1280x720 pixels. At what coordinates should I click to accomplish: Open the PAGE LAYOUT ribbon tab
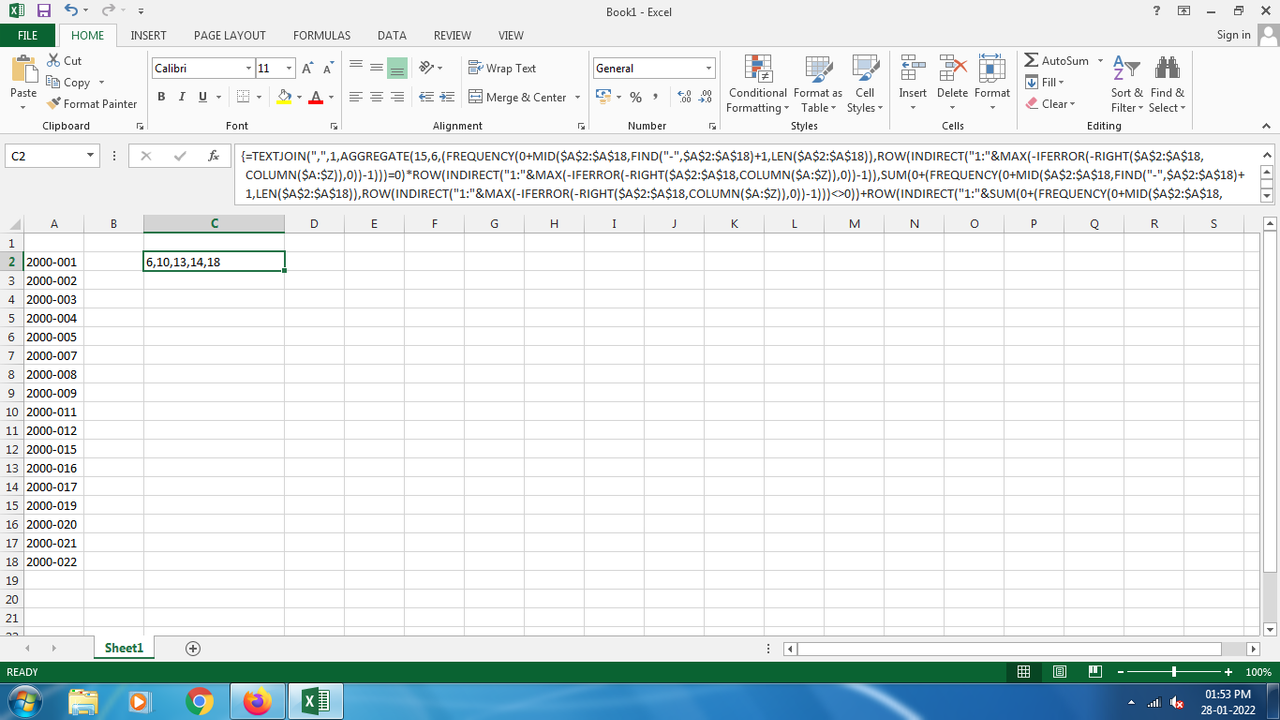tap(229, 35)
